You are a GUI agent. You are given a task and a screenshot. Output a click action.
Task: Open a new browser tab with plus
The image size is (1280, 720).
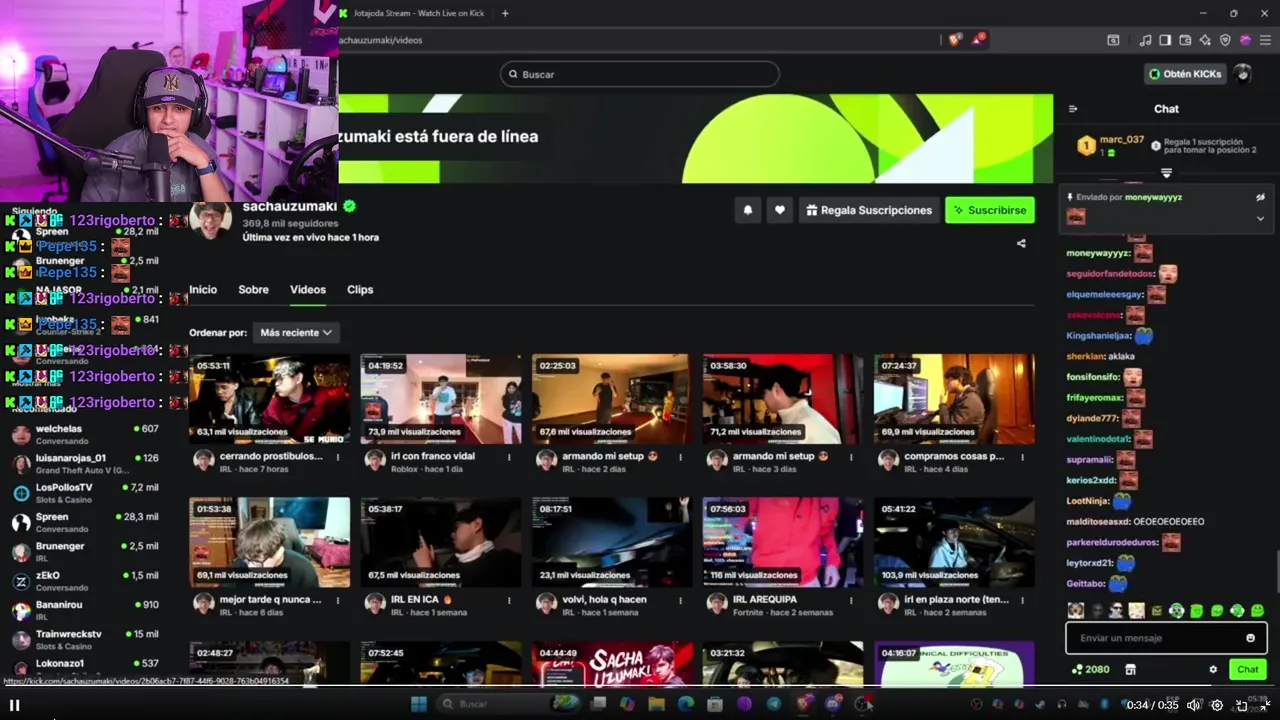coord(505,13)
